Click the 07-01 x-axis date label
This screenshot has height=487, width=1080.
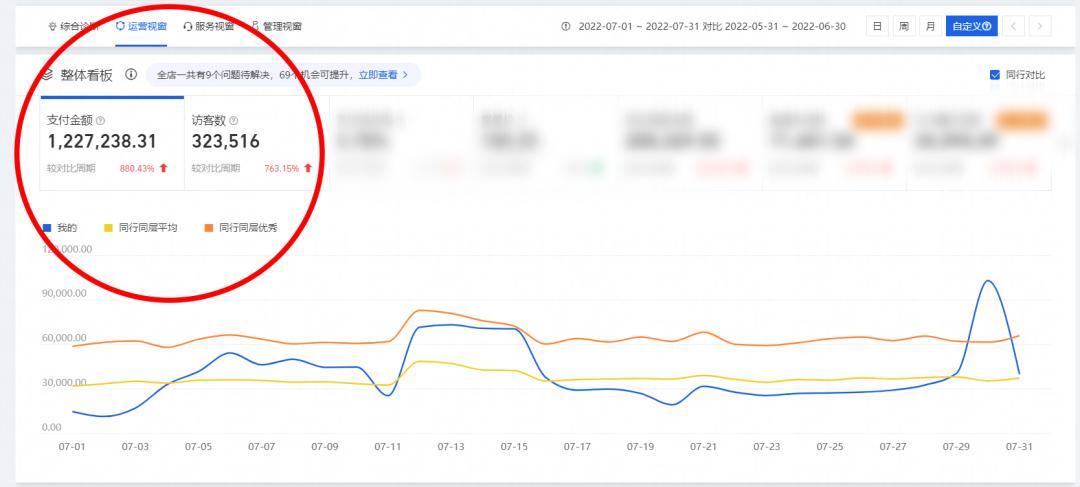point(71,446)
